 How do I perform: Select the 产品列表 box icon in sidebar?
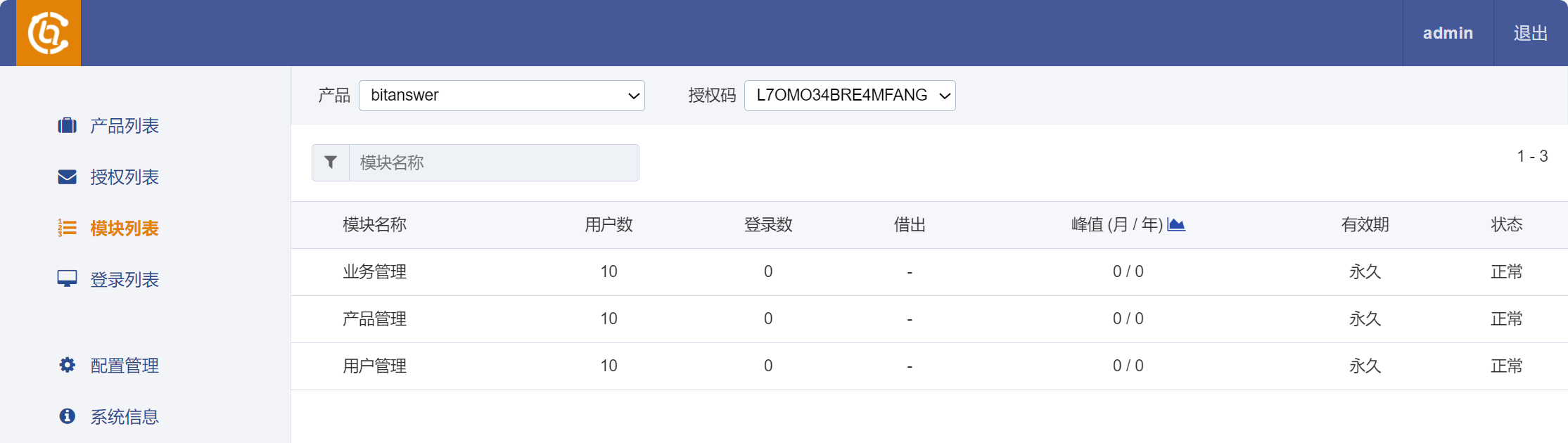click(66, 126)
